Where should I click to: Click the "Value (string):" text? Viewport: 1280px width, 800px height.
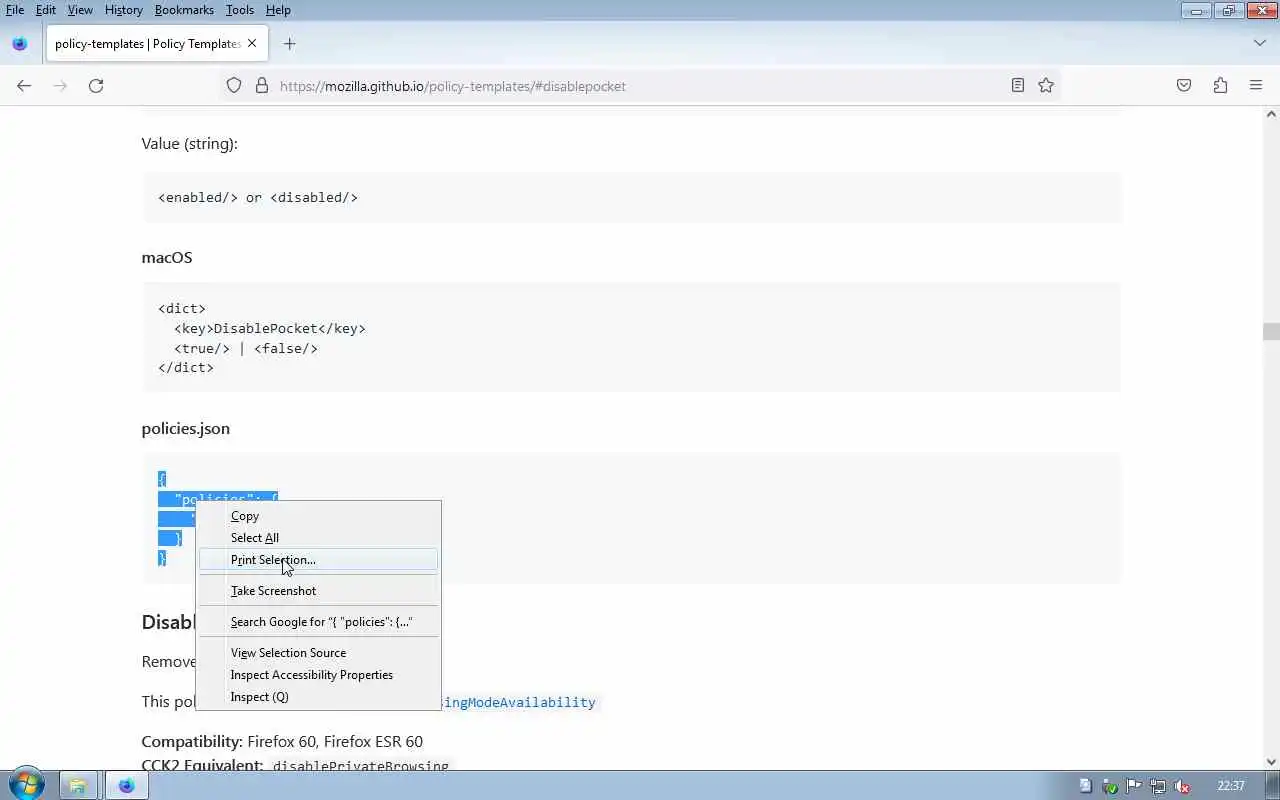[190, 144]
